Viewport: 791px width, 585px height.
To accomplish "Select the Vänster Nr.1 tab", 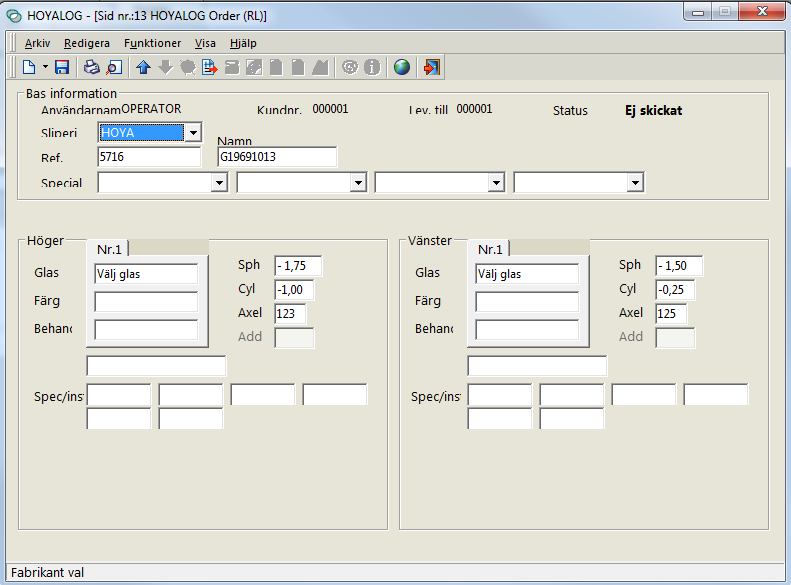I will [x=490, y=249].
